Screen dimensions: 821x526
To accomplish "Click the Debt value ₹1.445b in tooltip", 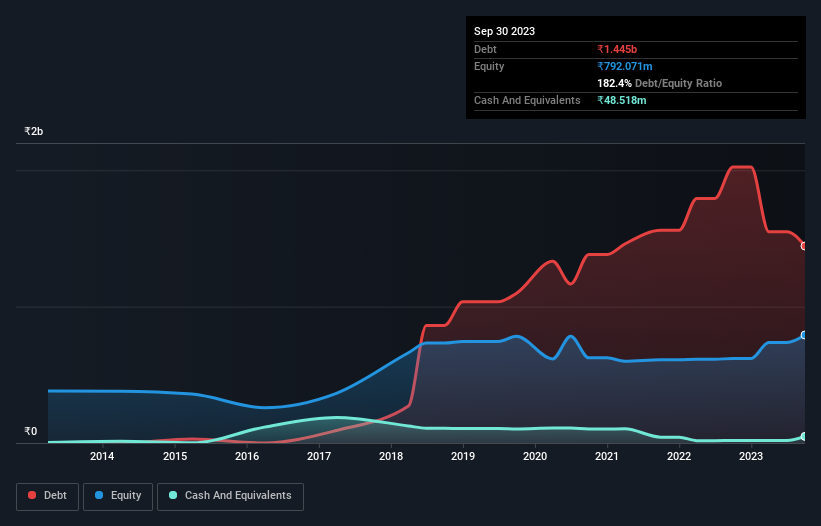I will (x=617, y=49).
